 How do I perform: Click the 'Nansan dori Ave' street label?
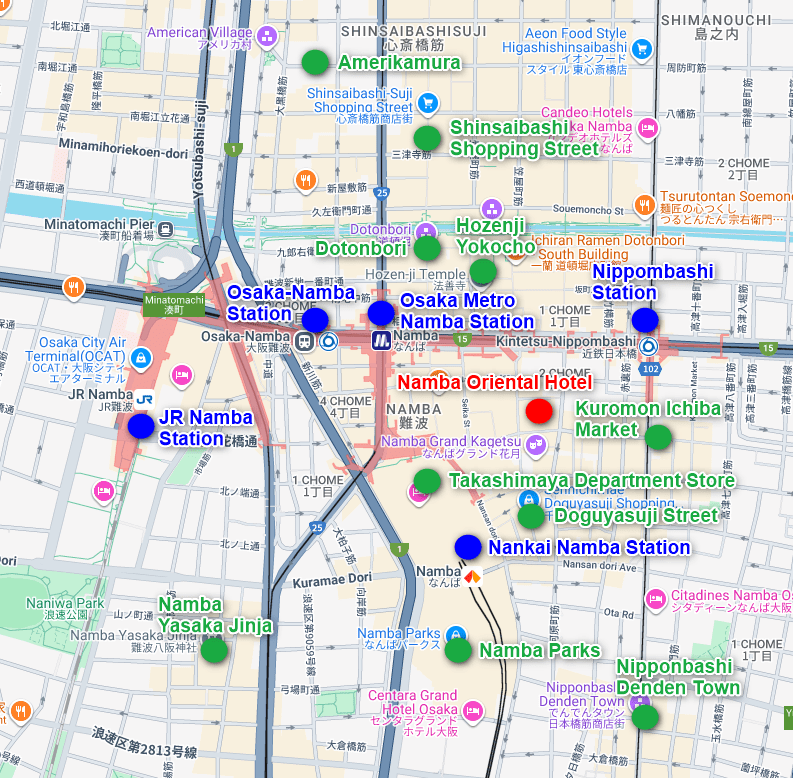[600, 566]
